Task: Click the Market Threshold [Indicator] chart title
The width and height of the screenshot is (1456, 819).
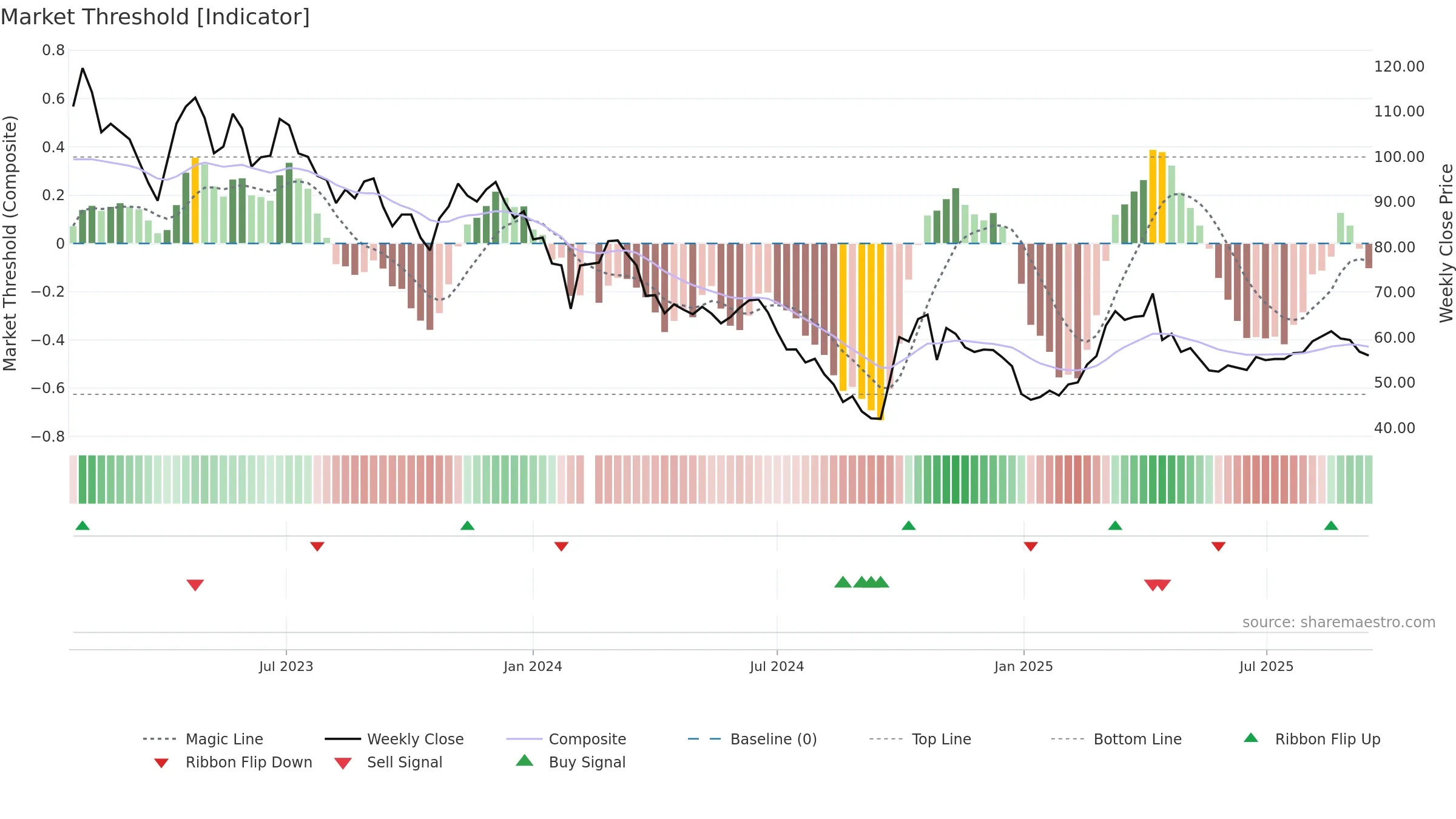Action: (155, 17)
